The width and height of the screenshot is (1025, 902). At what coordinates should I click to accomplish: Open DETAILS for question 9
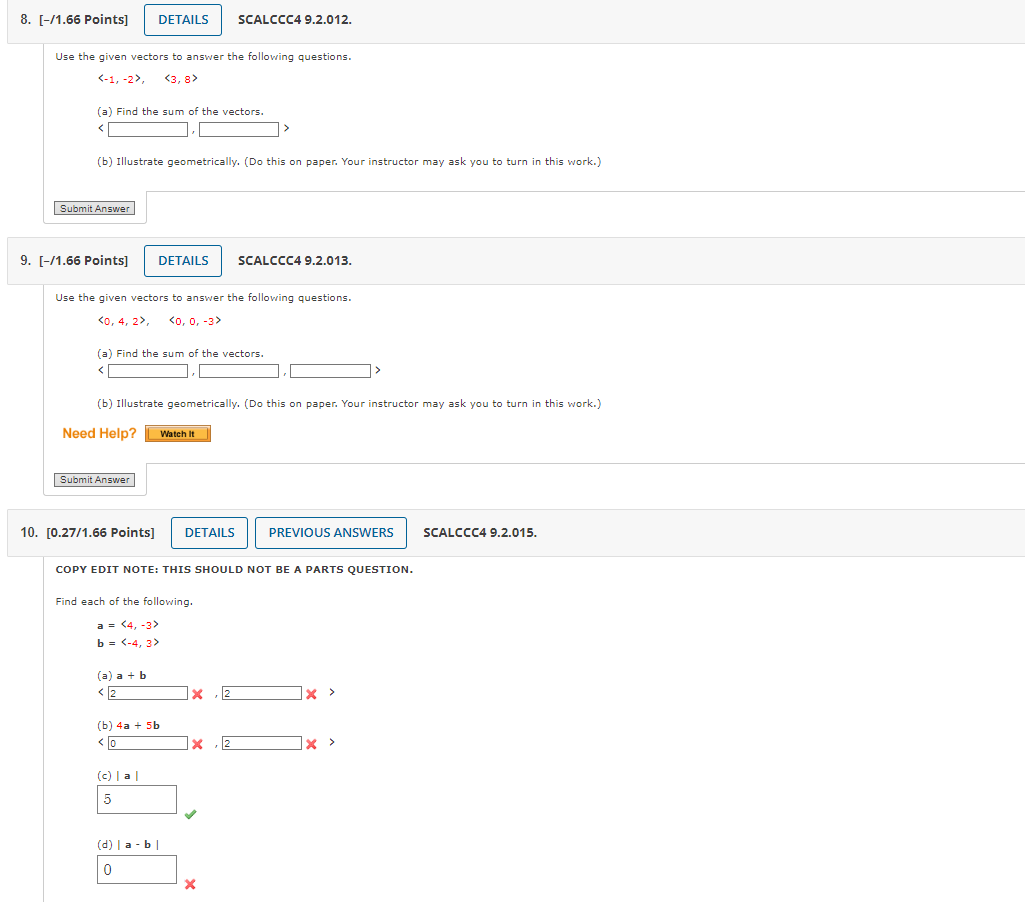coord(183,261)
